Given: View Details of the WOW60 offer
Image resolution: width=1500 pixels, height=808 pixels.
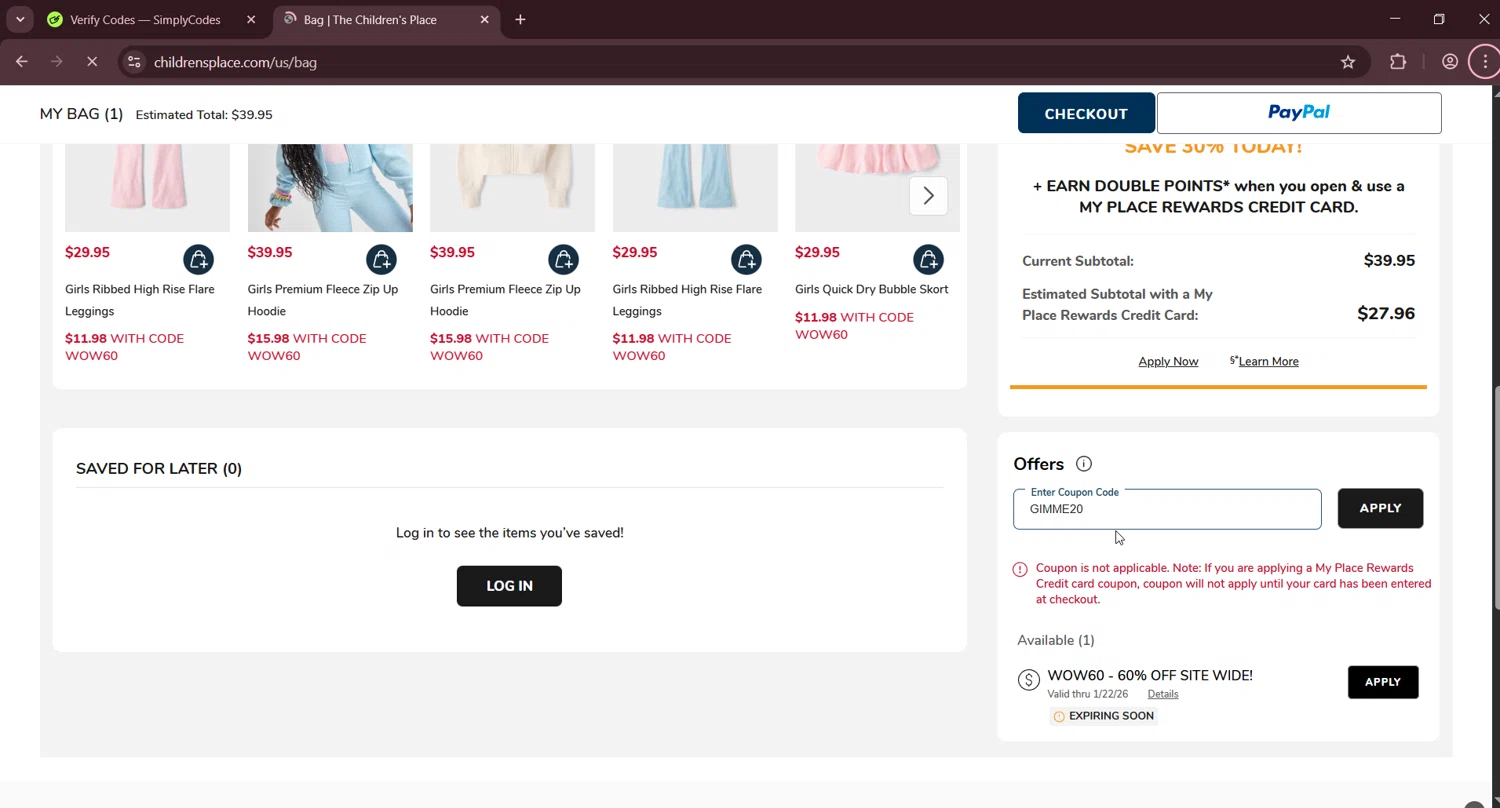Looking at the screenshot, I should pos(1163,694).
